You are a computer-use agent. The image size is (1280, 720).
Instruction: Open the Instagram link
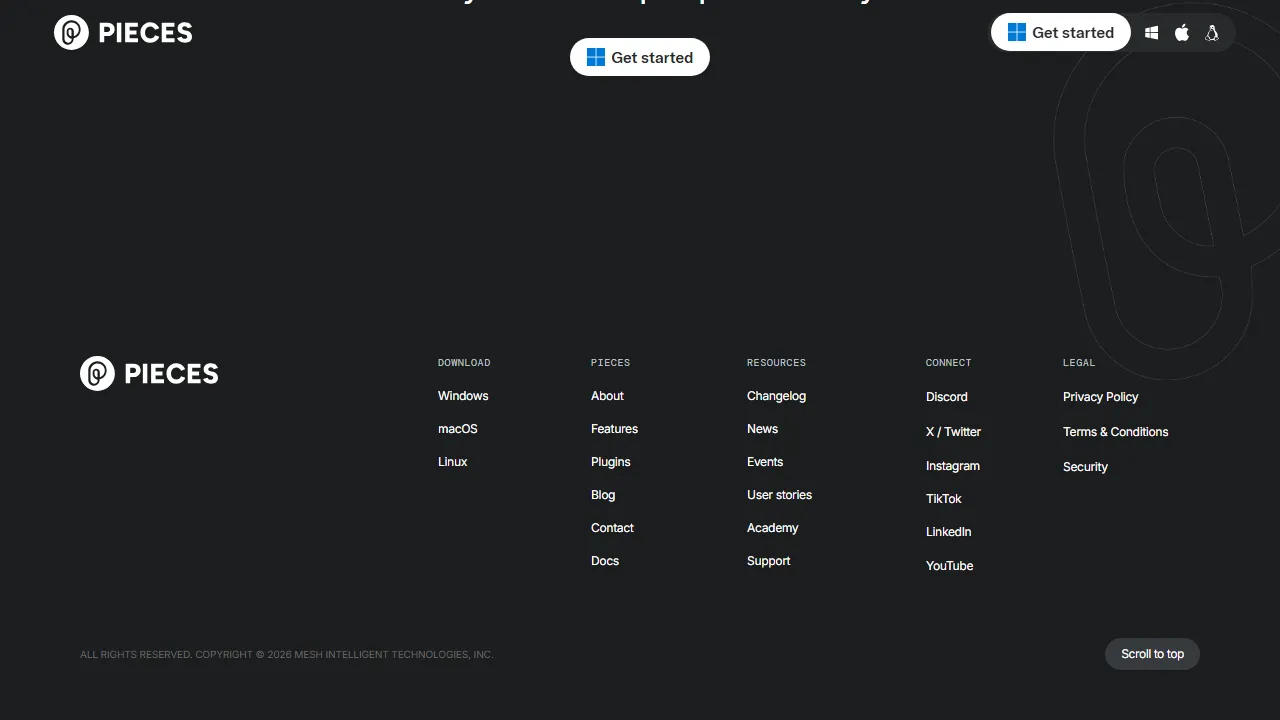pyautogui.click(x=952, y=466)
